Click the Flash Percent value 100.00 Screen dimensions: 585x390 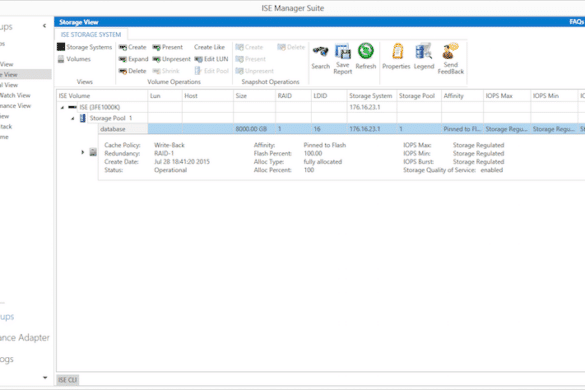(x=313, y=153)
